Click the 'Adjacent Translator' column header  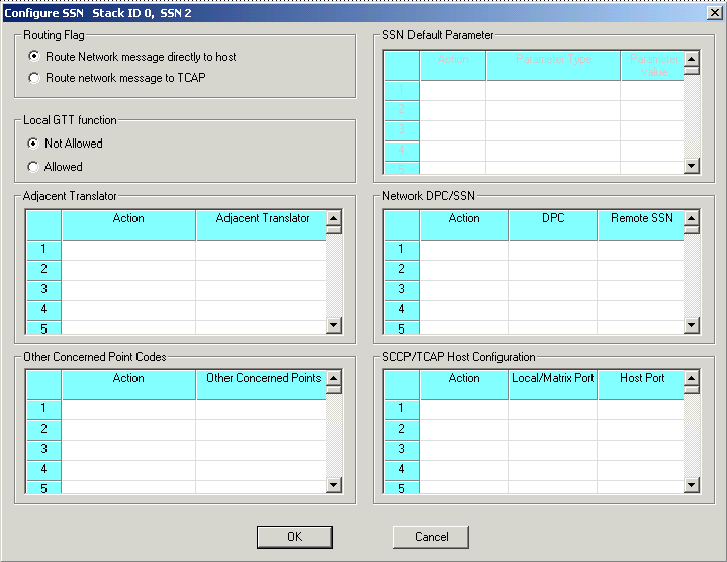[262, 219]
